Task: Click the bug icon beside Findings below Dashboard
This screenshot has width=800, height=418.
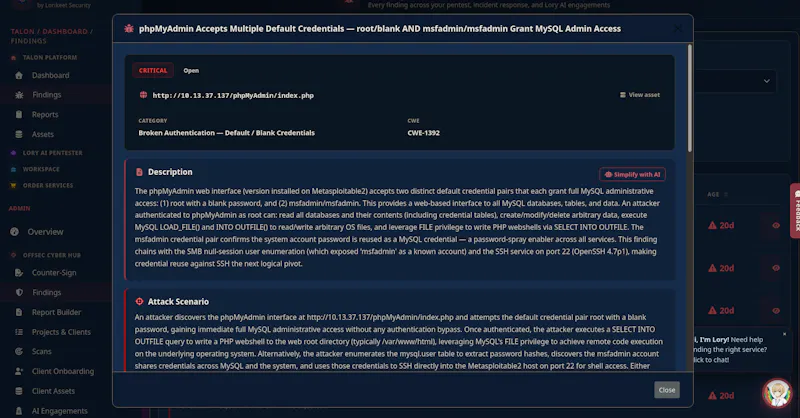Action: tap(19, 95)
